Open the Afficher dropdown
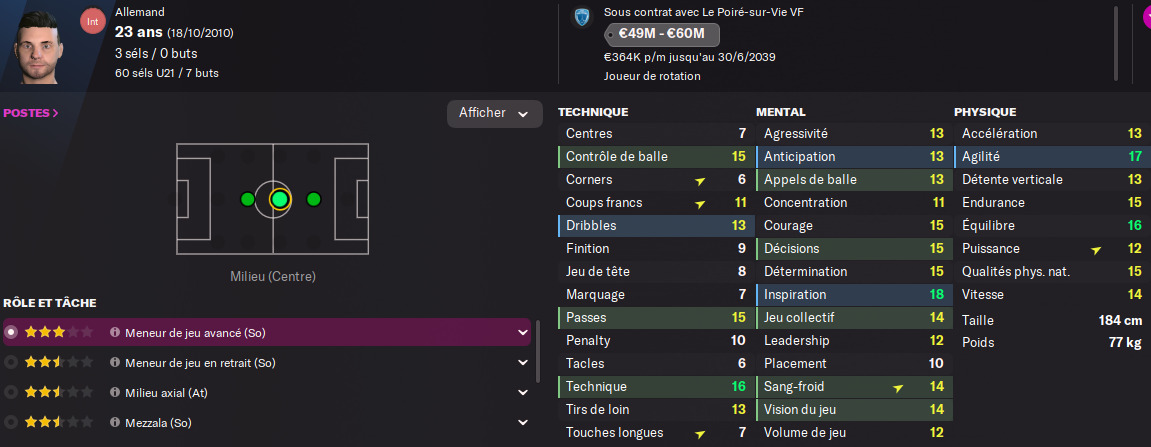 495,114
